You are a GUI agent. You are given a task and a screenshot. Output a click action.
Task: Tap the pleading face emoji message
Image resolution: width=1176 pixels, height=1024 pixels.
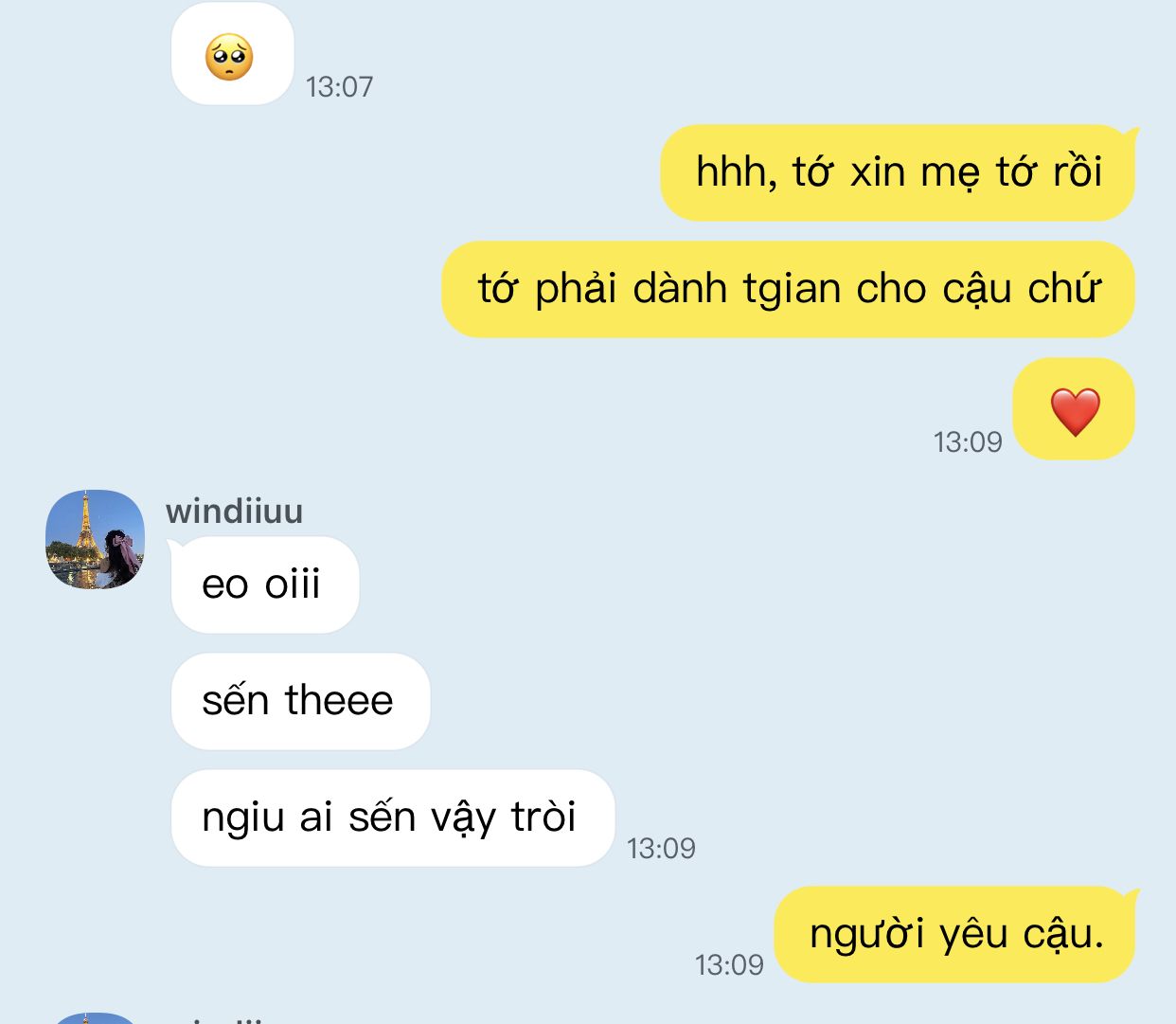232,55
